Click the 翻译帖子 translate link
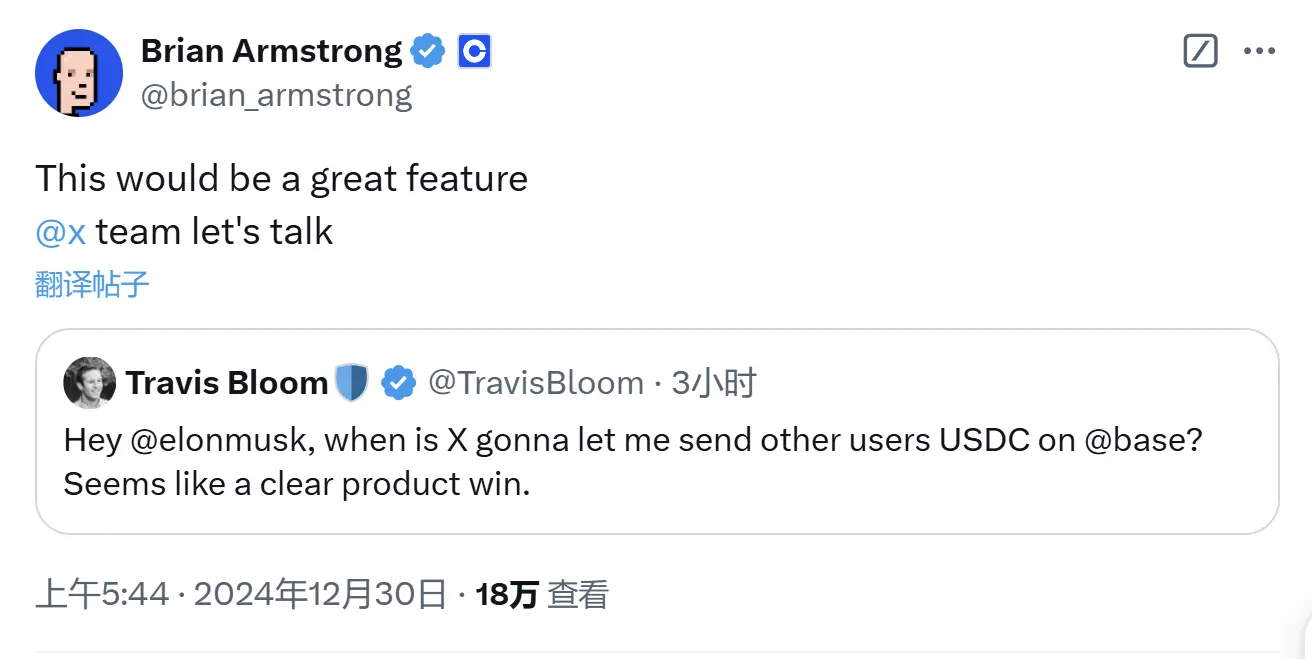The height and width of the screenshot is (659, 1312). tap(92, 284)
